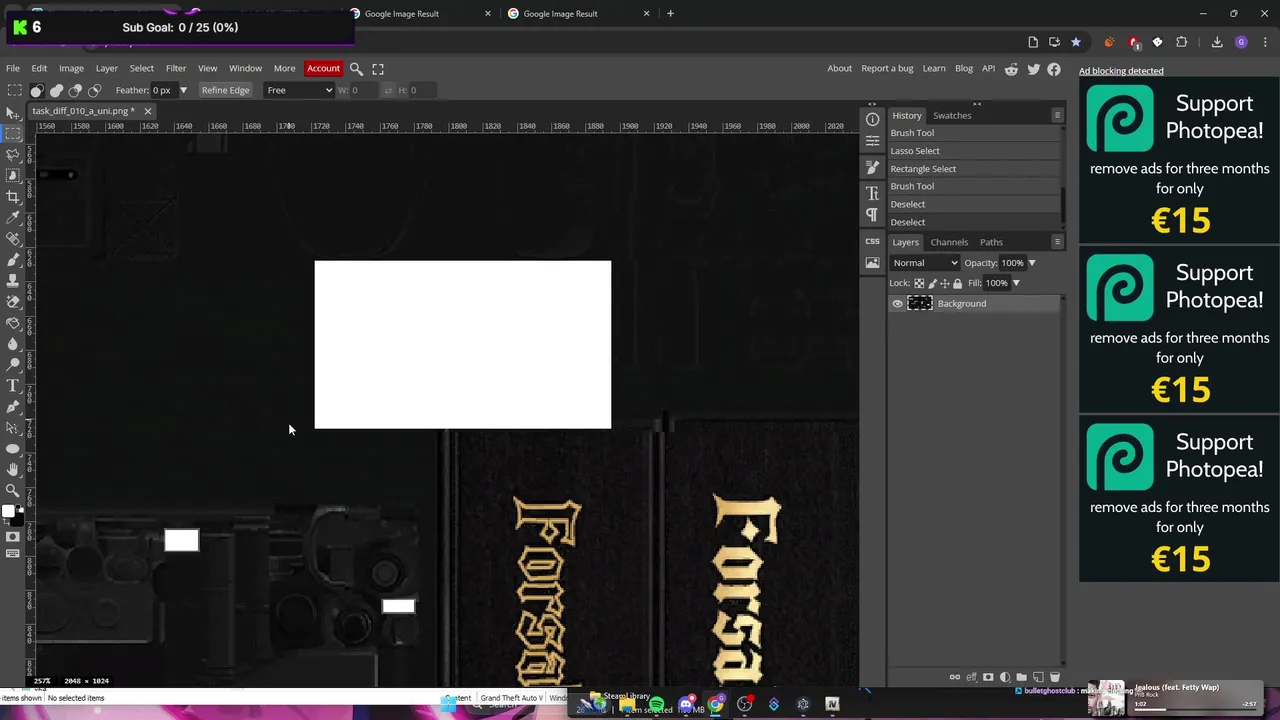Toggle lock position

[x=944, y=283]
